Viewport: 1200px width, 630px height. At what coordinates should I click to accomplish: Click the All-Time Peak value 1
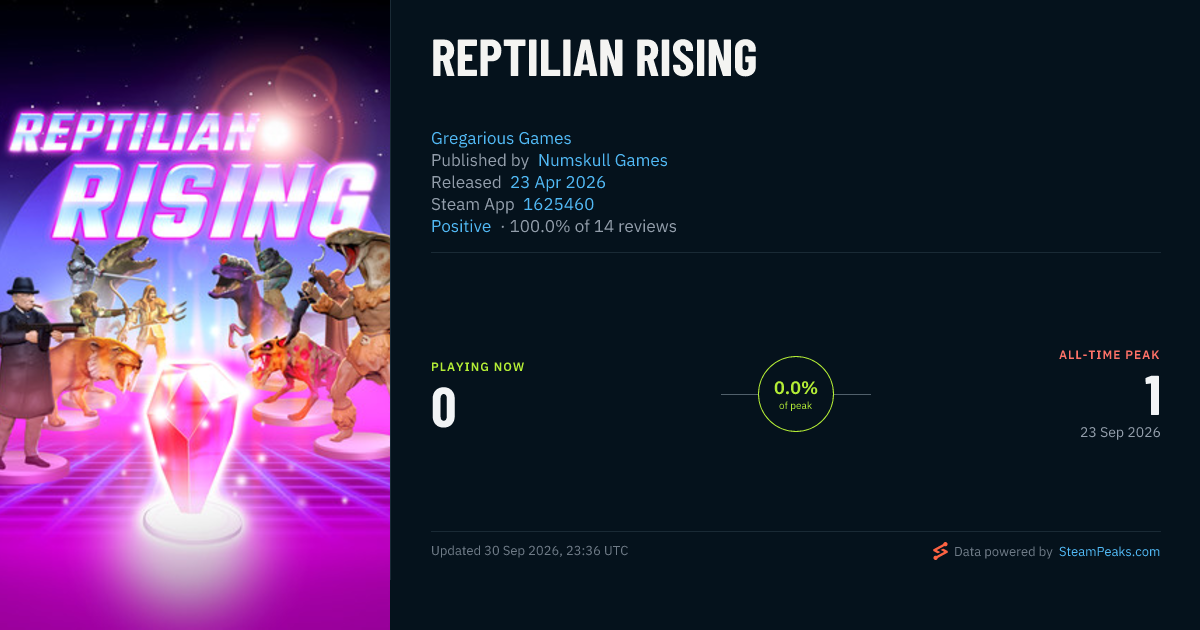tap(1152, 396)
